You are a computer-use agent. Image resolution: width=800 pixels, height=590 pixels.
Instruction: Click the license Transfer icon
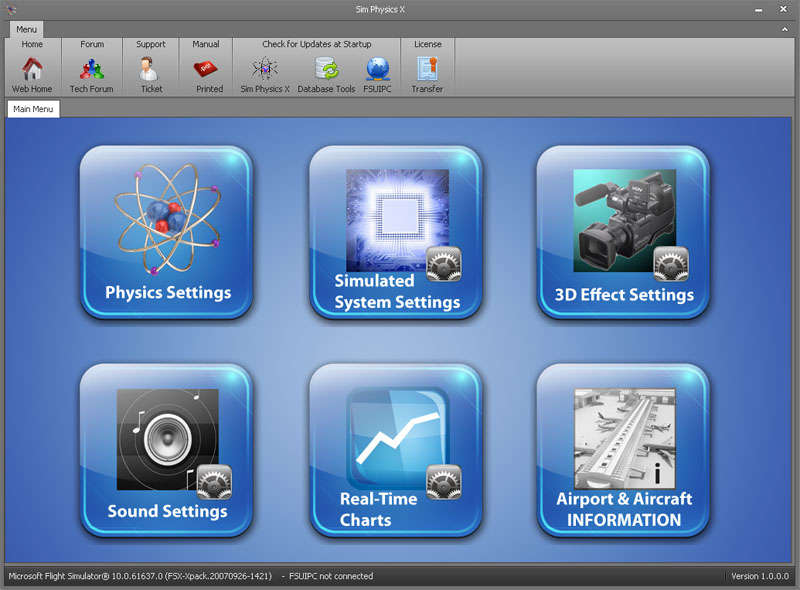tap(427, 71)
